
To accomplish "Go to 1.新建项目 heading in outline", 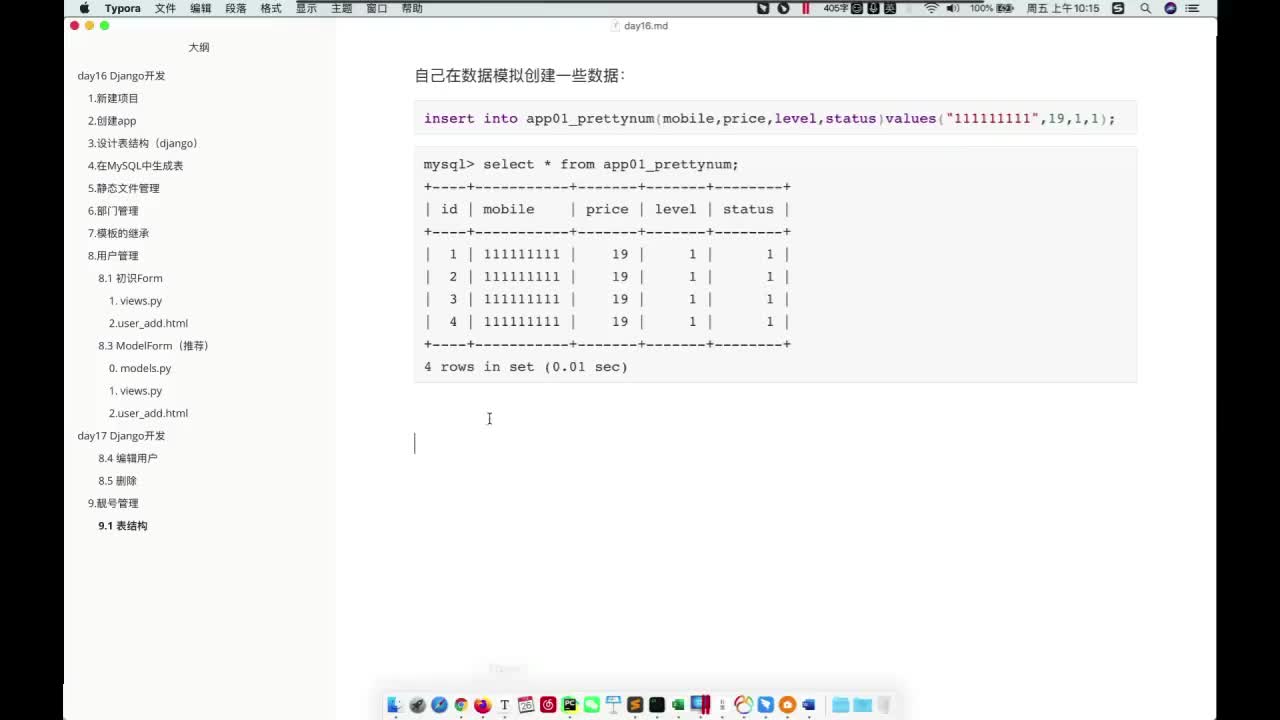I will click(x=113, y=98).
